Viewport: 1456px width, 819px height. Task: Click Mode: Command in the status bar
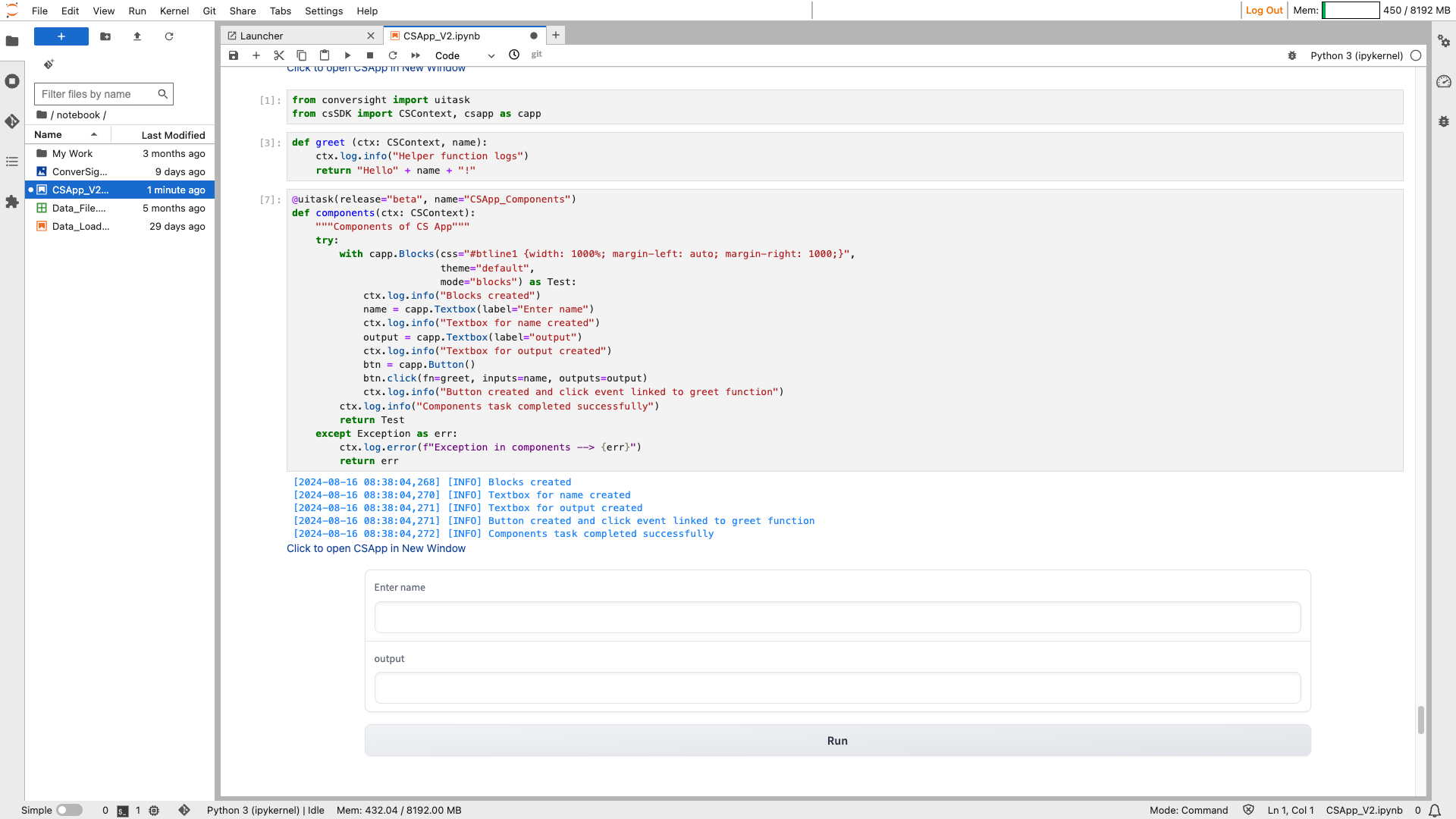[1188, 810]
